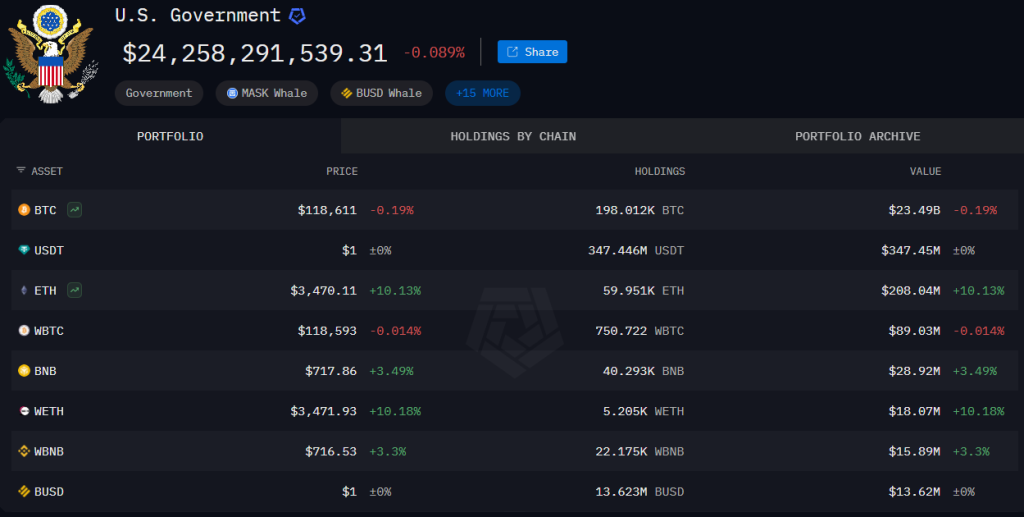Click the $208.04M ETH value
This screenshot has width=1024, height=517.
point(910,290)
